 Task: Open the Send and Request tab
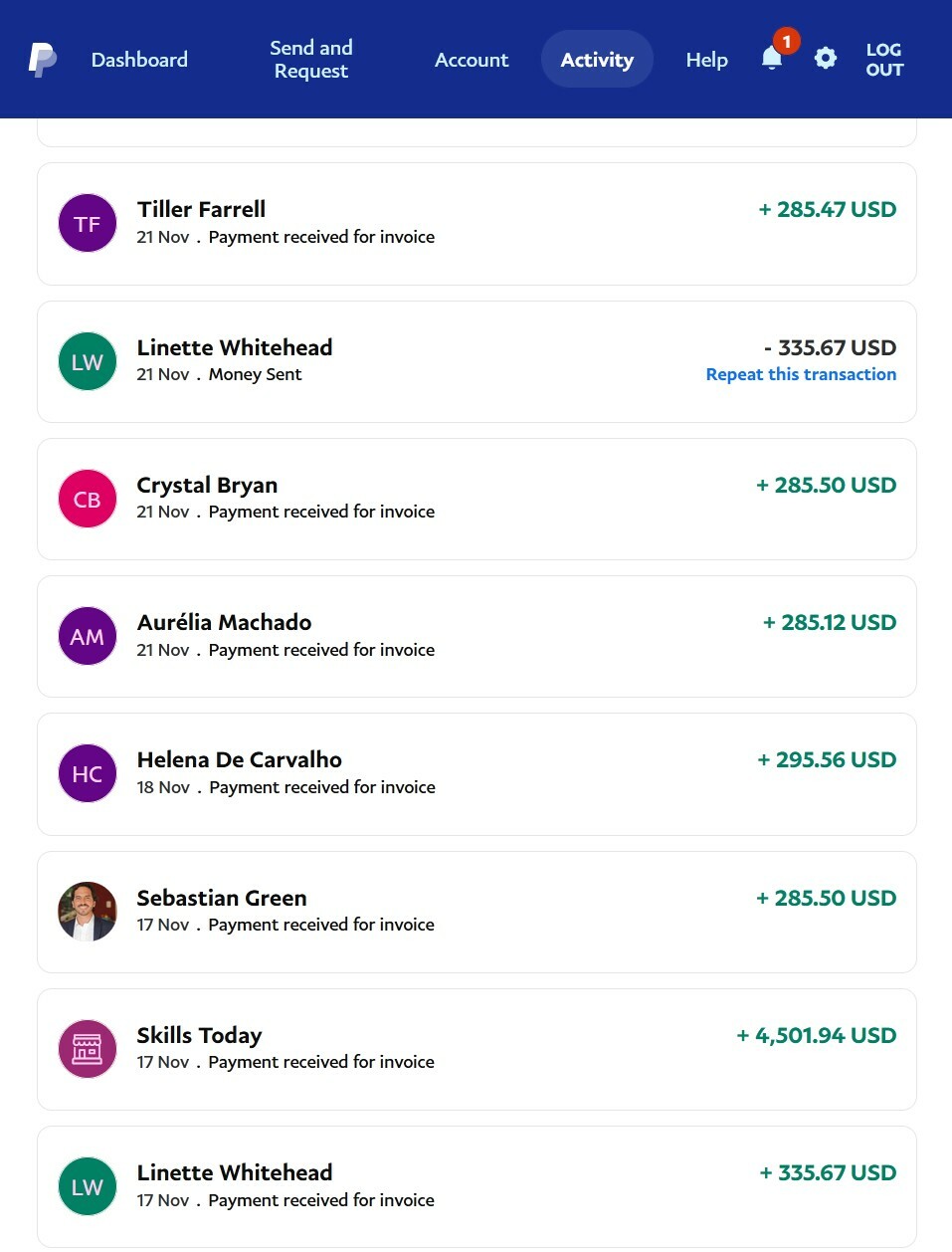(311, 60)
